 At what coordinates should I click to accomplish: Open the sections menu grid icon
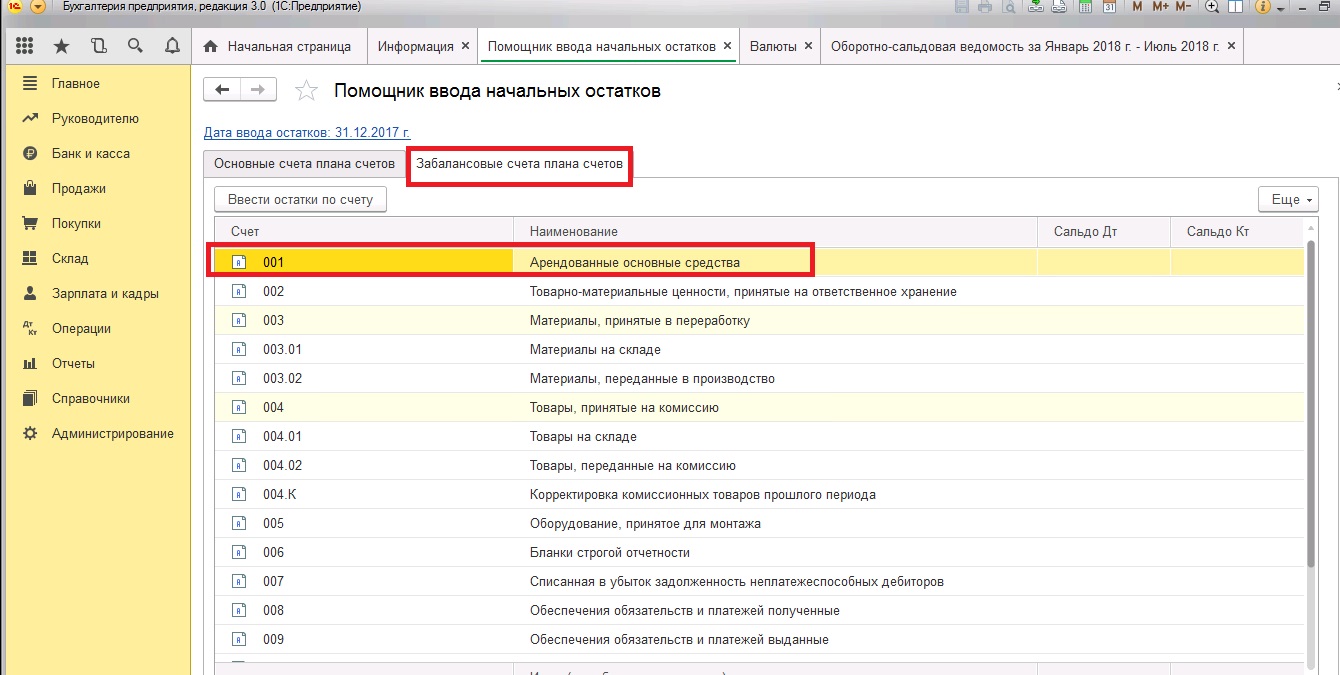pos(25,46)
